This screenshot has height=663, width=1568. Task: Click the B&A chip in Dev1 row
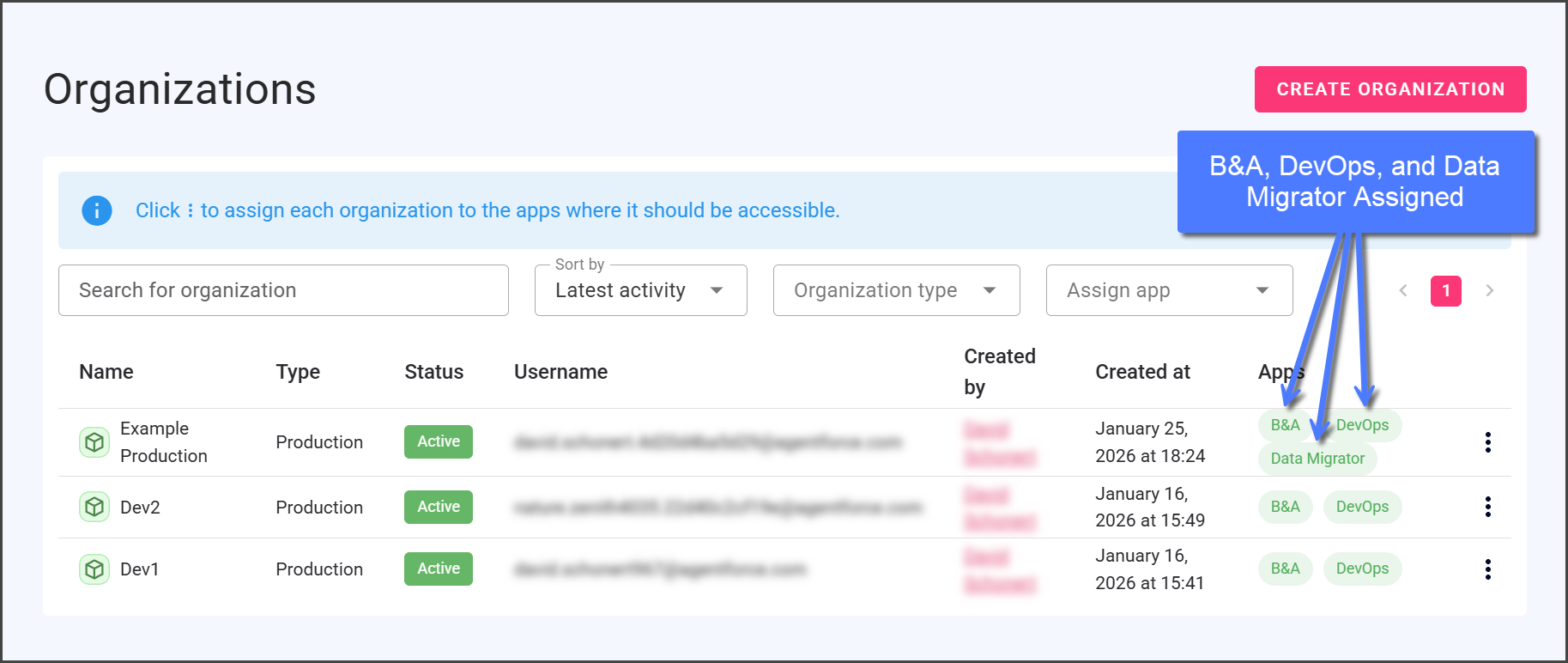pos(1285,569)
